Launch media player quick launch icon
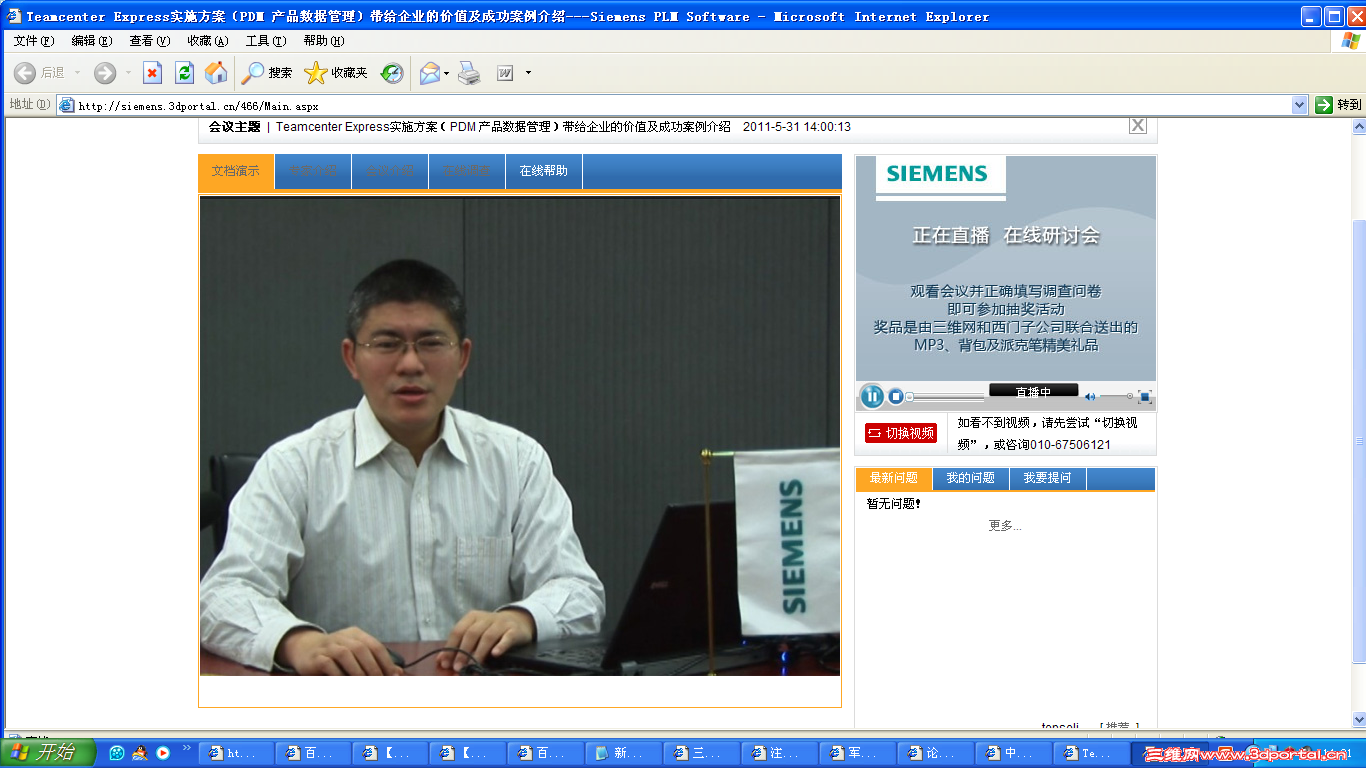Image resolution: width=1366 pixels, height=768 pixels. (163, 753)
